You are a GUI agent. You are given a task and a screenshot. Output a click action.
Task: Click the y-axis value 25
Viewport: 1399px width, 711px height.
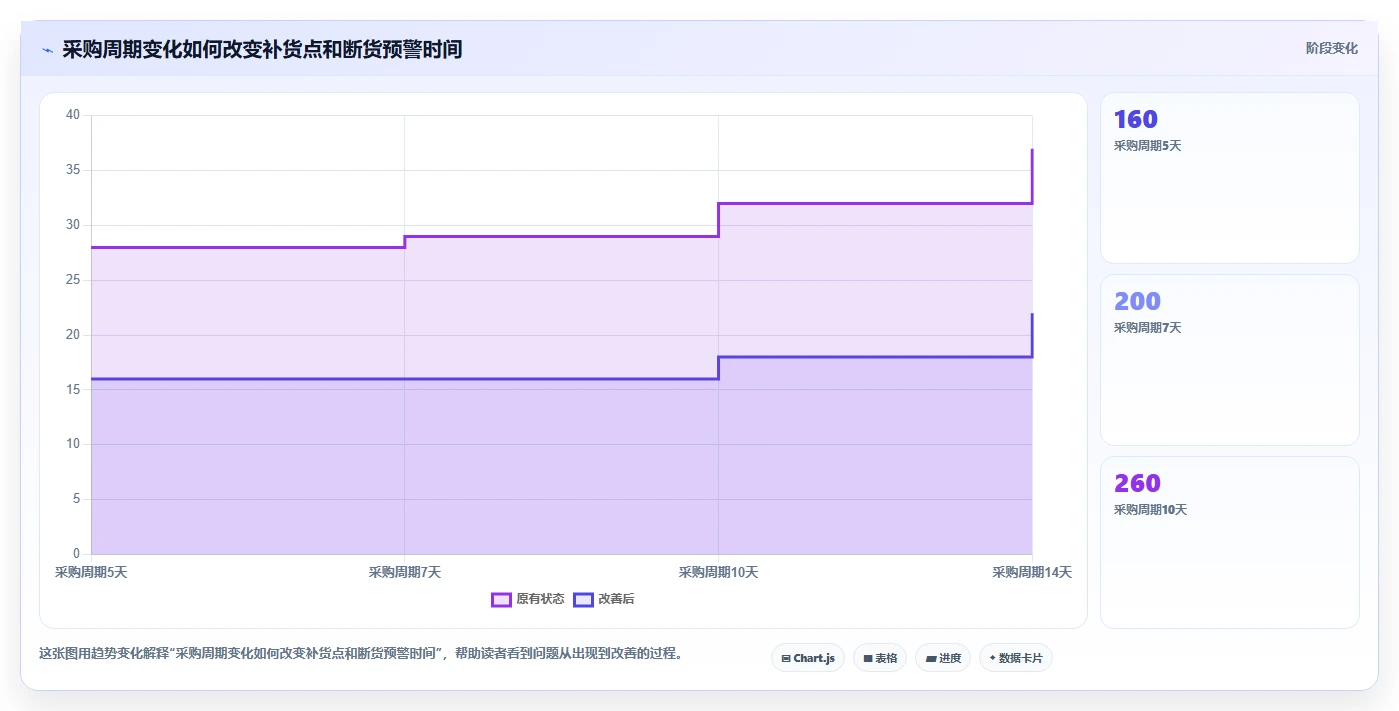[x=73, y=280]
